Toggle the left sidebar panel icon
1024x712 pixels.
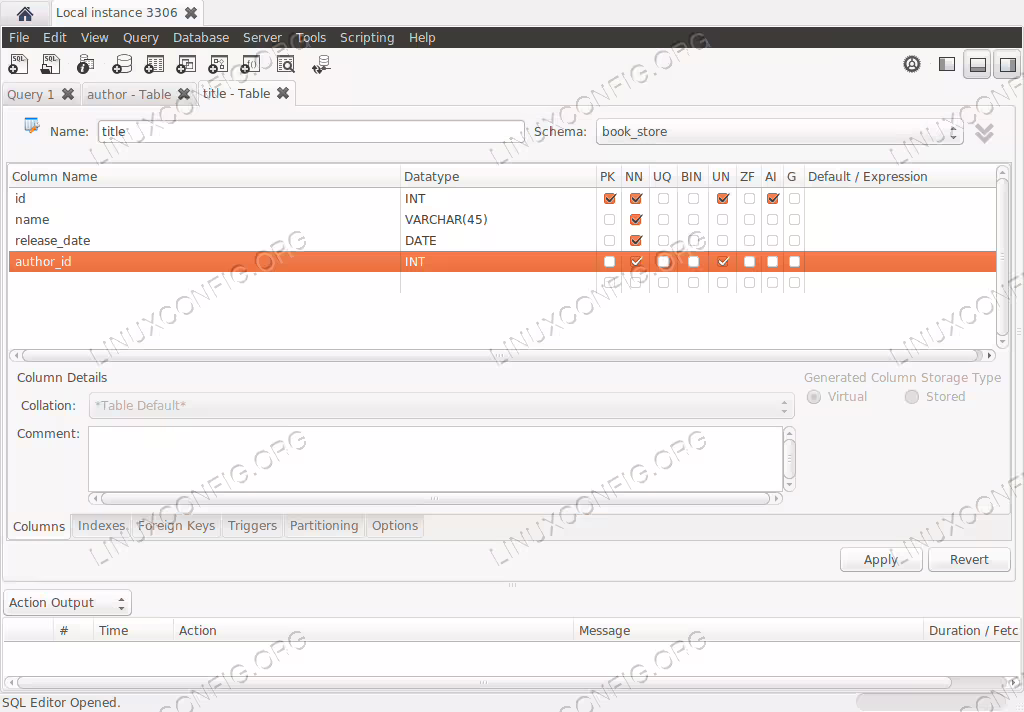[946, 64]
